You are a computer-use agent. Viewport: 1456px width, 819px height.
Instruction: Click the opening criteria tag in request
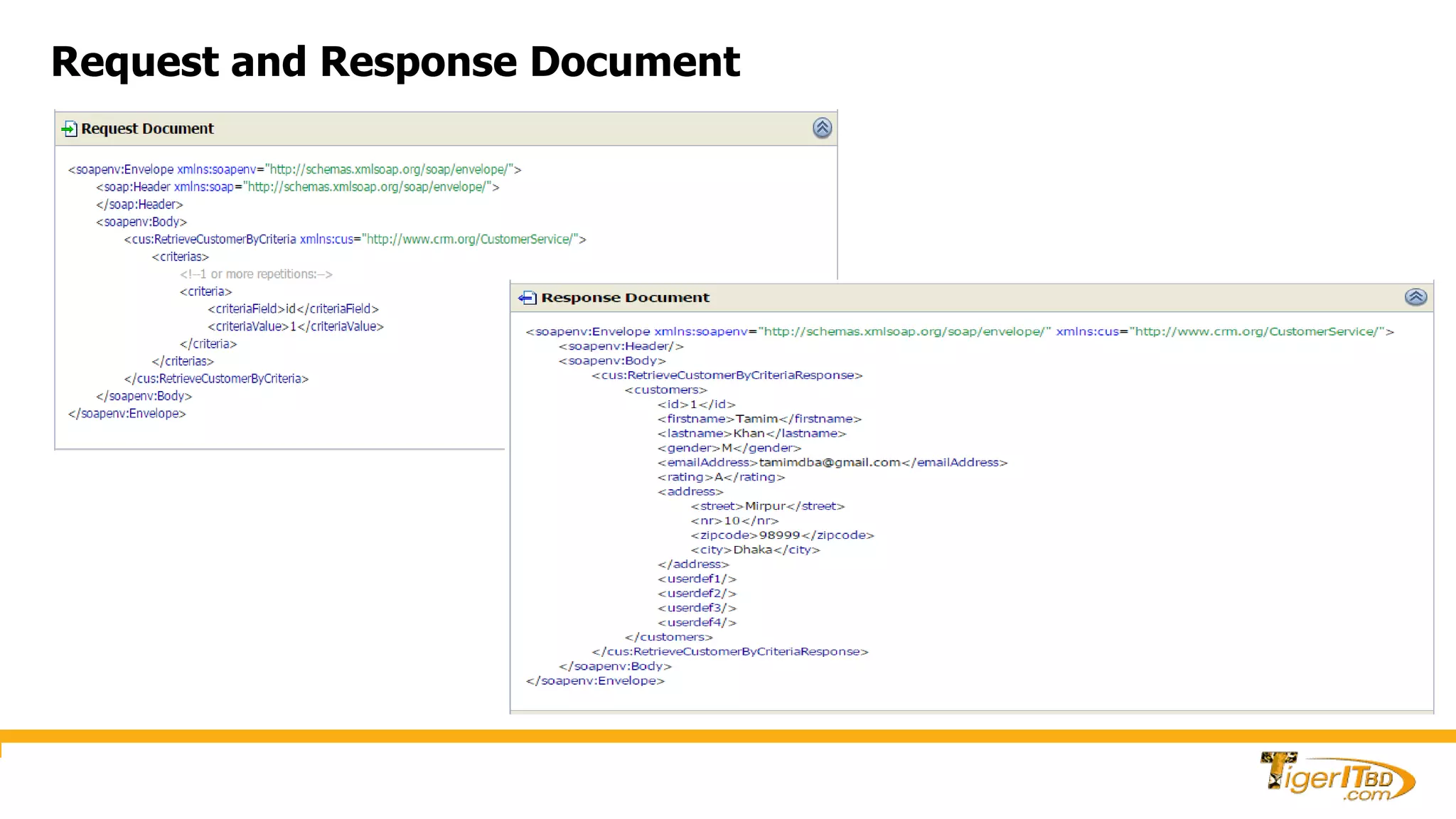tap(206, 291)
